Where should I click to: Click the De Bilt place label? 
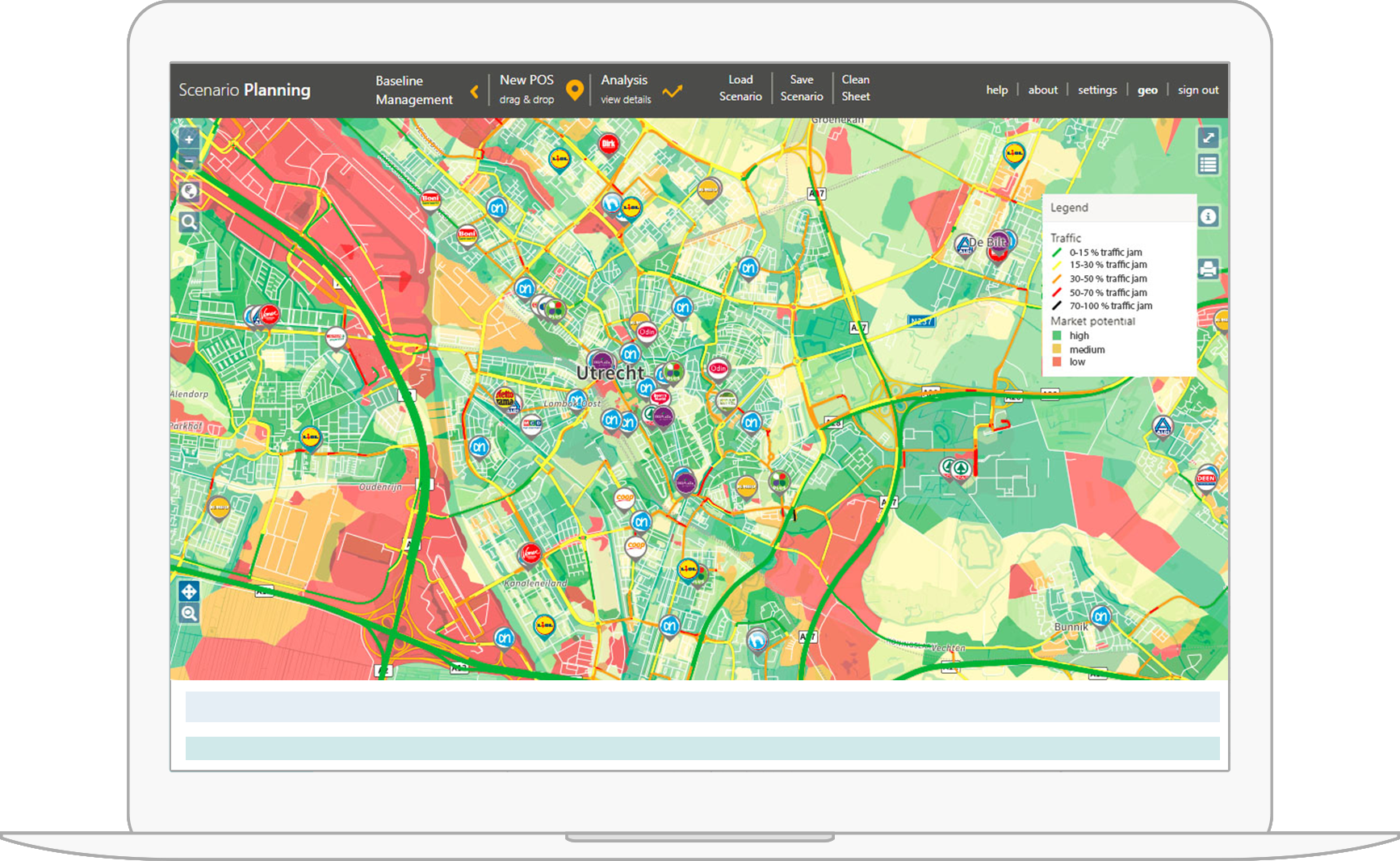click(x=987, y=242)
